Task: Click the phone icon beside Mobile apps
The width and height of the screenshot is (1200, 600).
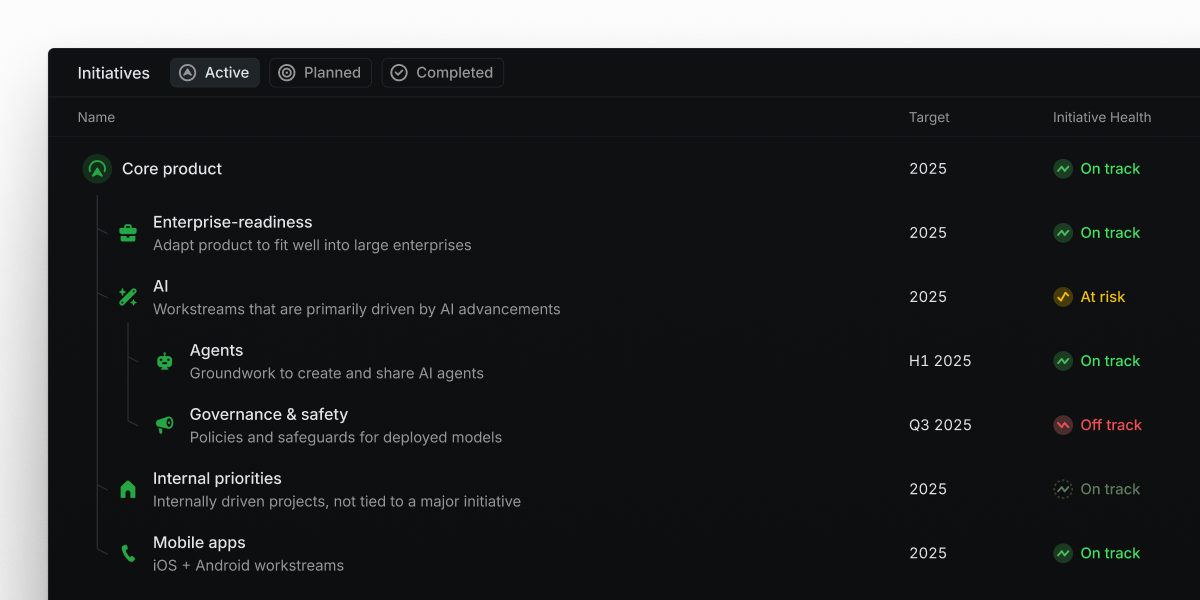Action: click(128, 553)
